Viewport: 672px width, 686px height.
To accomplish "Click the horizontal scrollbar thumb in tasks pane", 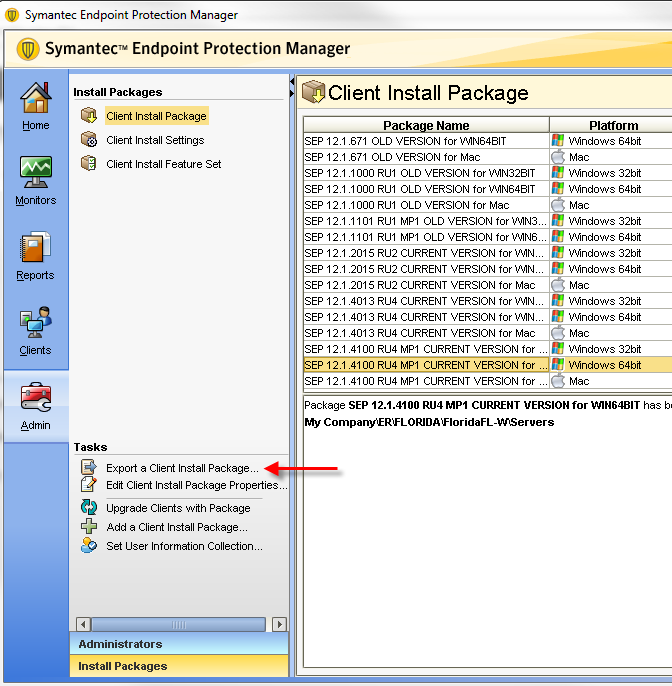I will [x=178, y=624].
